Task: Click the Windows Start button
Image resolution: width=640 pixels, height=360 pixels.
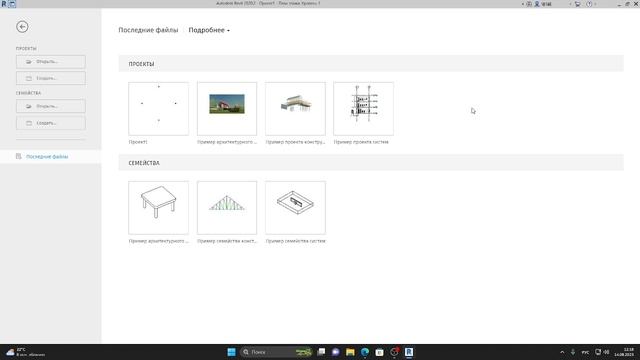Action: [231, 352]
